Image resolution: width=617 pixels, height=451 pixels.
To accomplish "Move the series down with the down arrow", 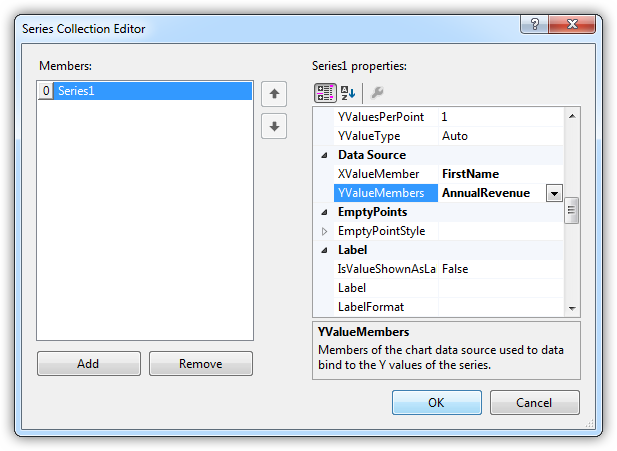I will [x=273, y=127].
